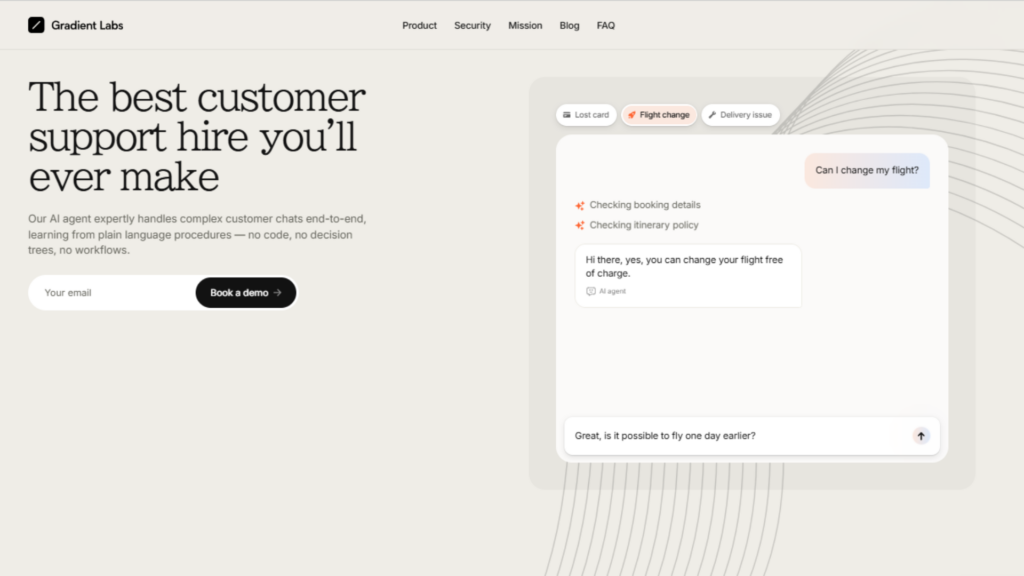This screenshot has height=576, width=1024.
Task: Click the arrow icon in Book a demo
Action: (278, 293)
